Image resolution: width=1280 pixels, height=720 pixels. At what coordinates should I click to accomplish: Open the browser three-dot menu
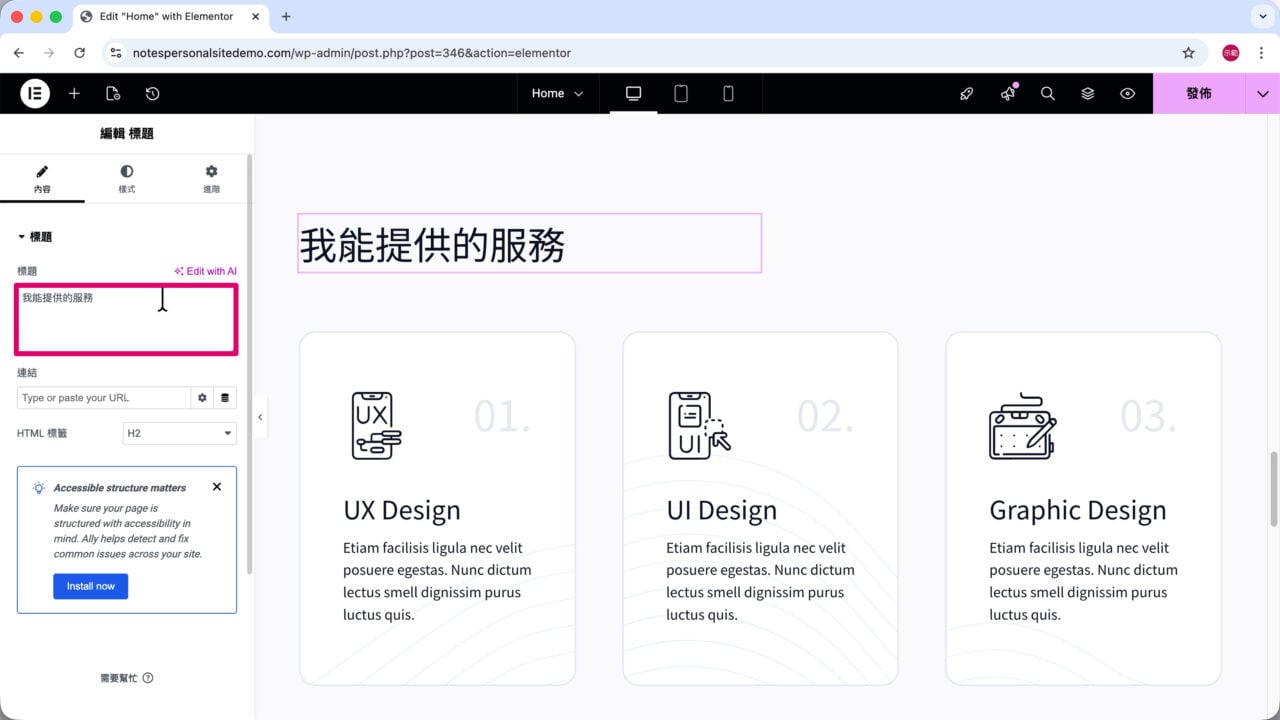click(x=1260, y=53)
